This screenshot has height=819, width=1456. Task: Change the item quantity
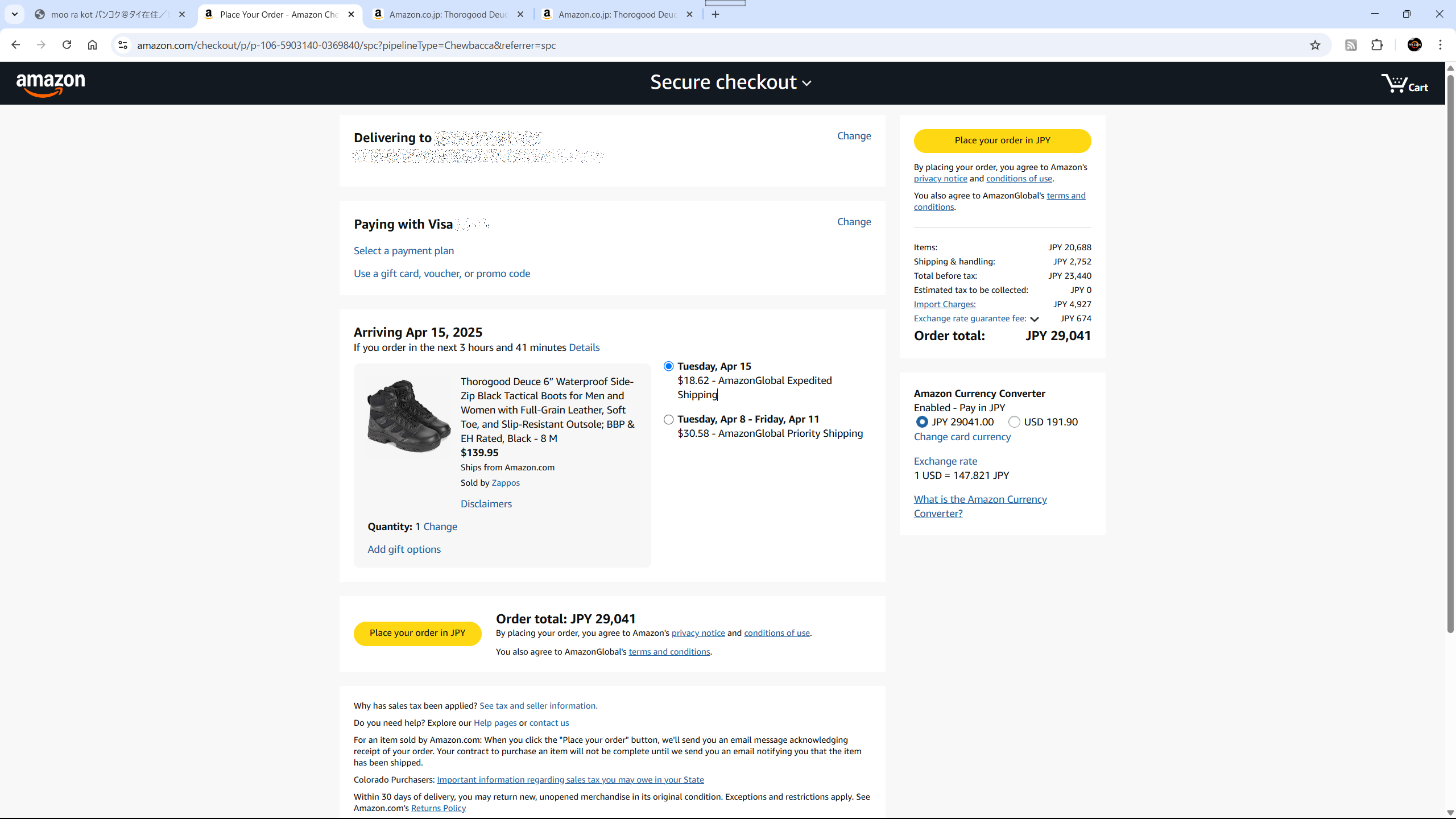click(x=440, y=527)
